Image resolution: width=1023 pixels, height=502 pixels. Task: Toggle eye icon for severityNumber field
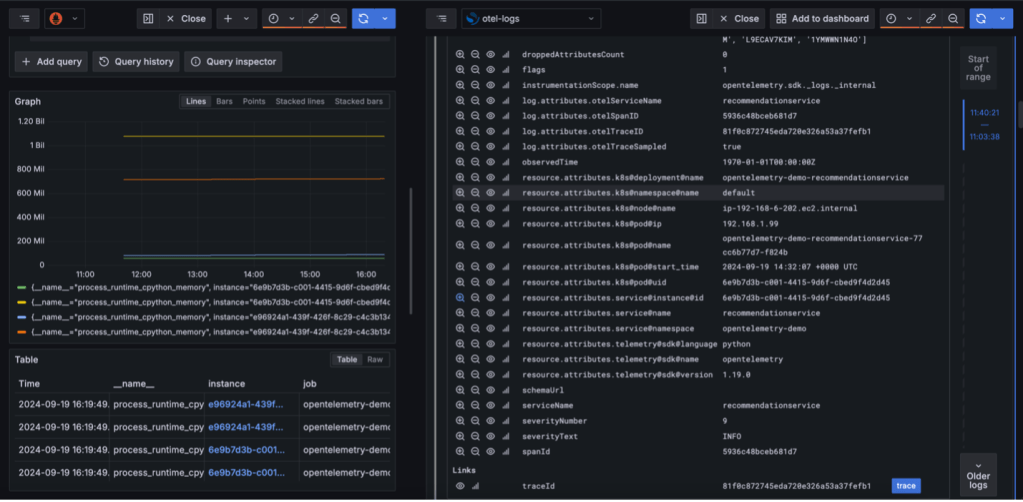tap(490, 421)
